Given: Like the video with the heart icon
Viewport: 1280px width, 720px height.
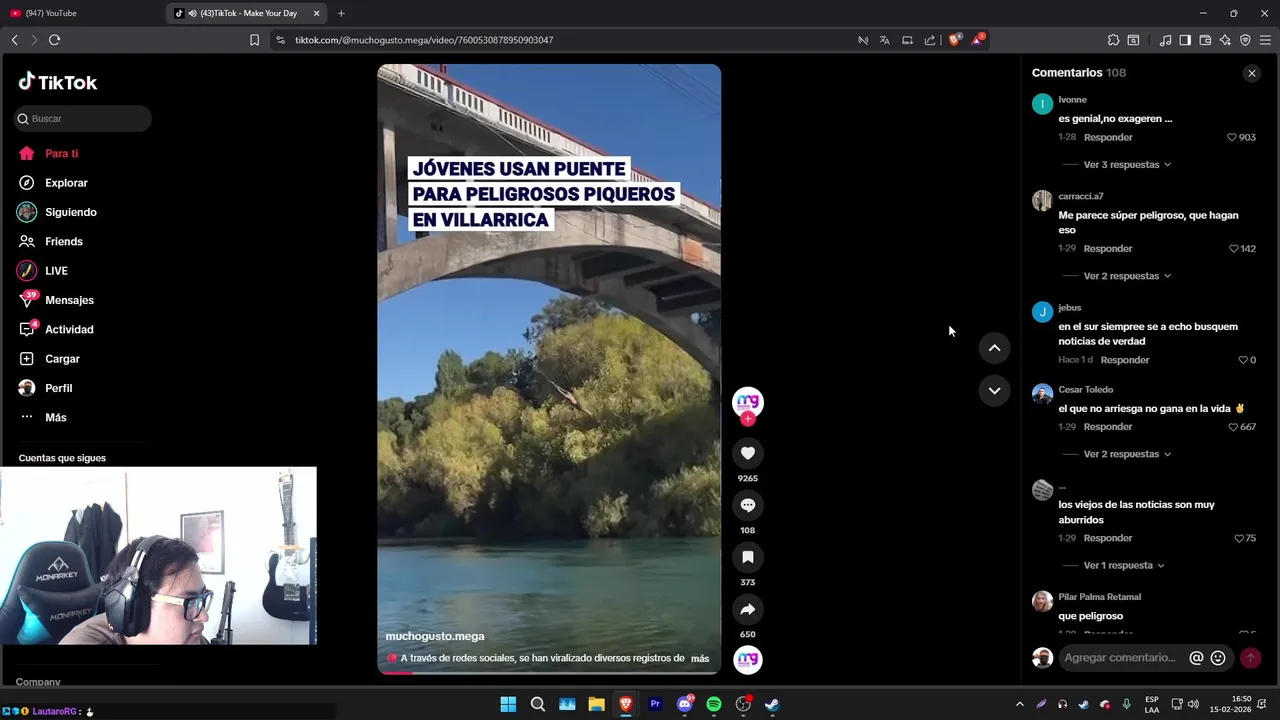Looking at the screenshot, I should pos(747,453).
